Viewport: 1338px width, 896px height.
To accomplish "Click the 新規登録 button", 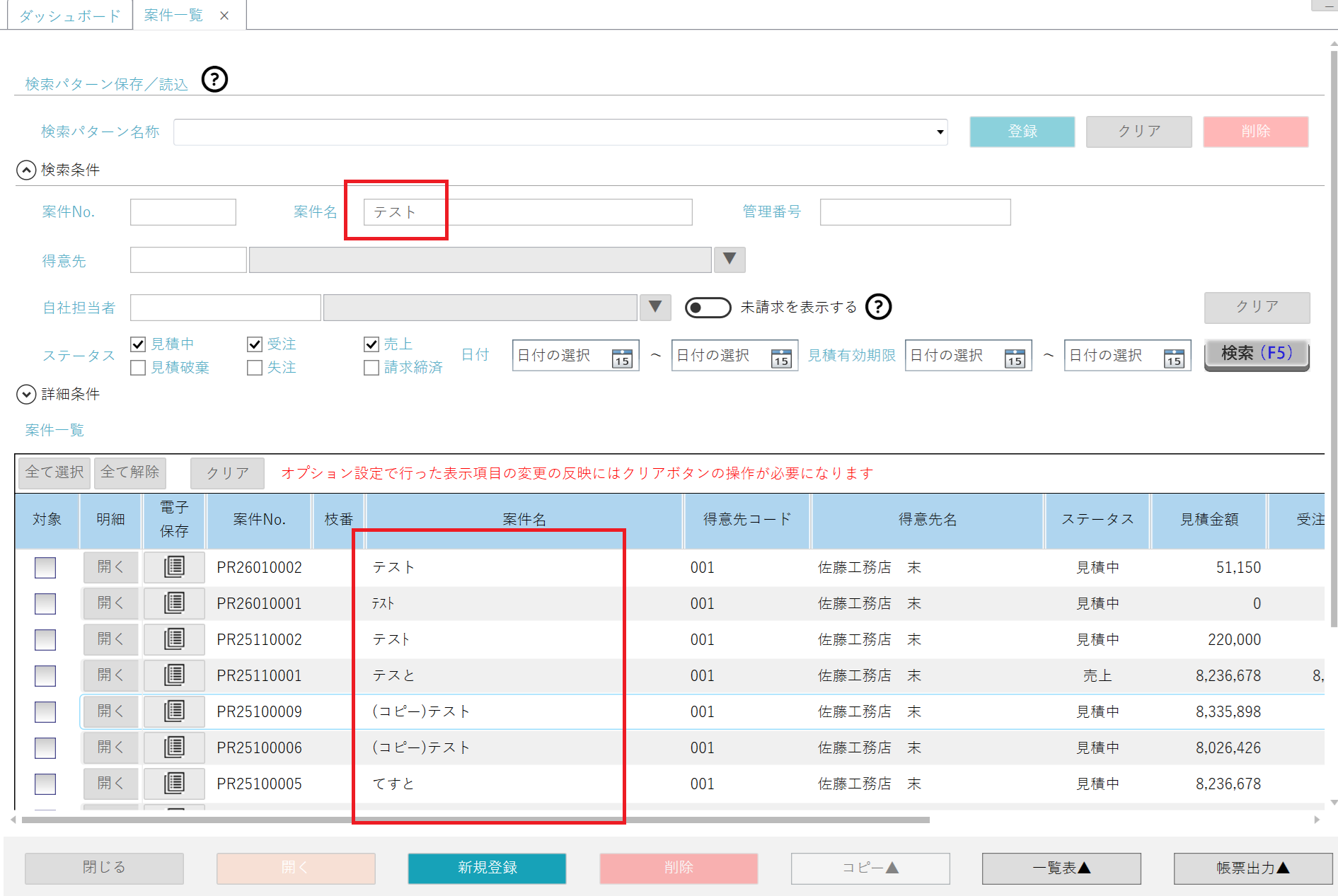I will (x=487, y=868).
